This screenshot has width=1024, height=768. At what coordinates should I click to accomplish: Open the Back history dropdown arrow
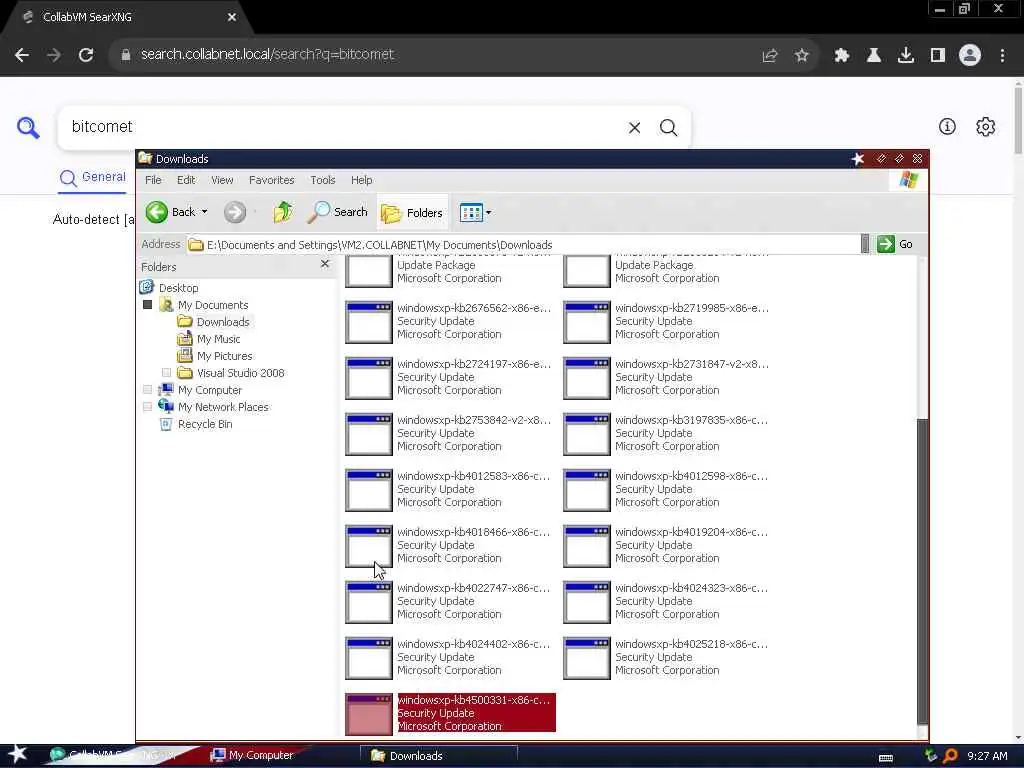(204, 212)
